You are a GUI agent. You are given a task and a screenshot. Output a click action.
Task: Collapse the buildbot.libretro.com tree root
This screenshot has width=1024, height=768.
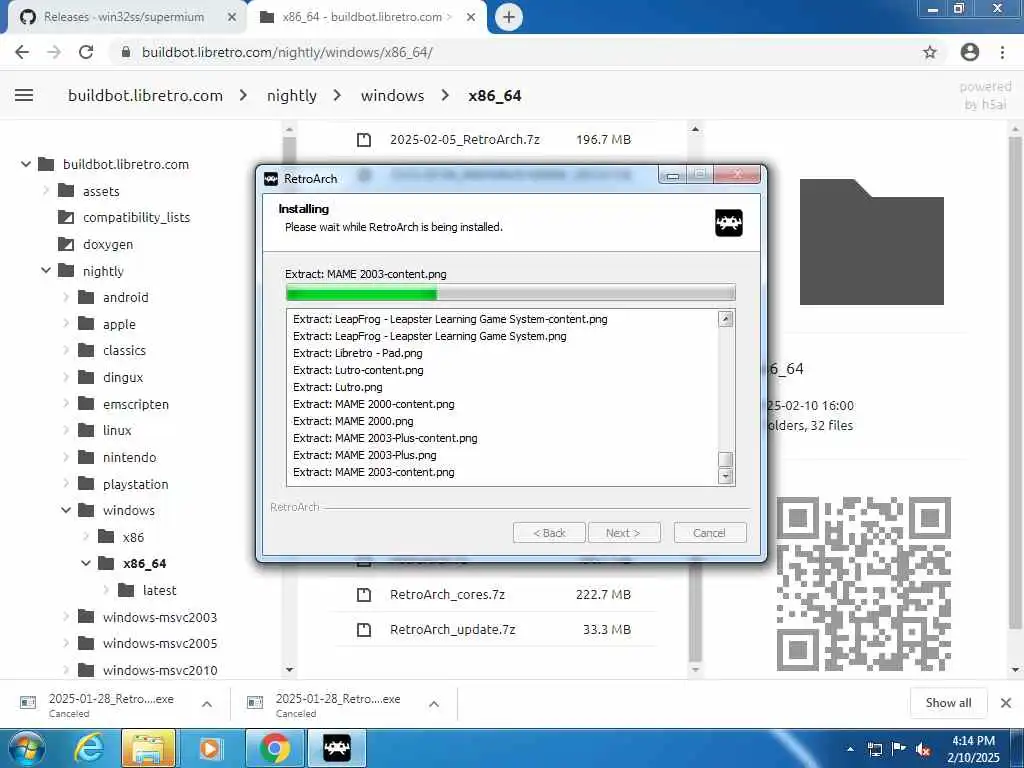click(25, 164)
